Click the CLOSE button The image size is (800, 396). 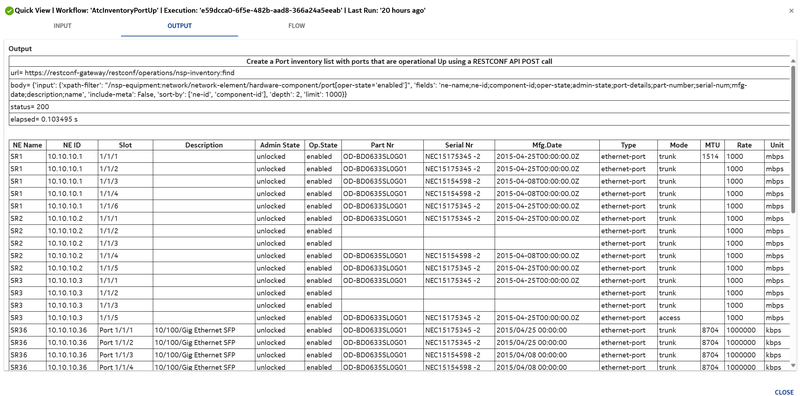784,392
